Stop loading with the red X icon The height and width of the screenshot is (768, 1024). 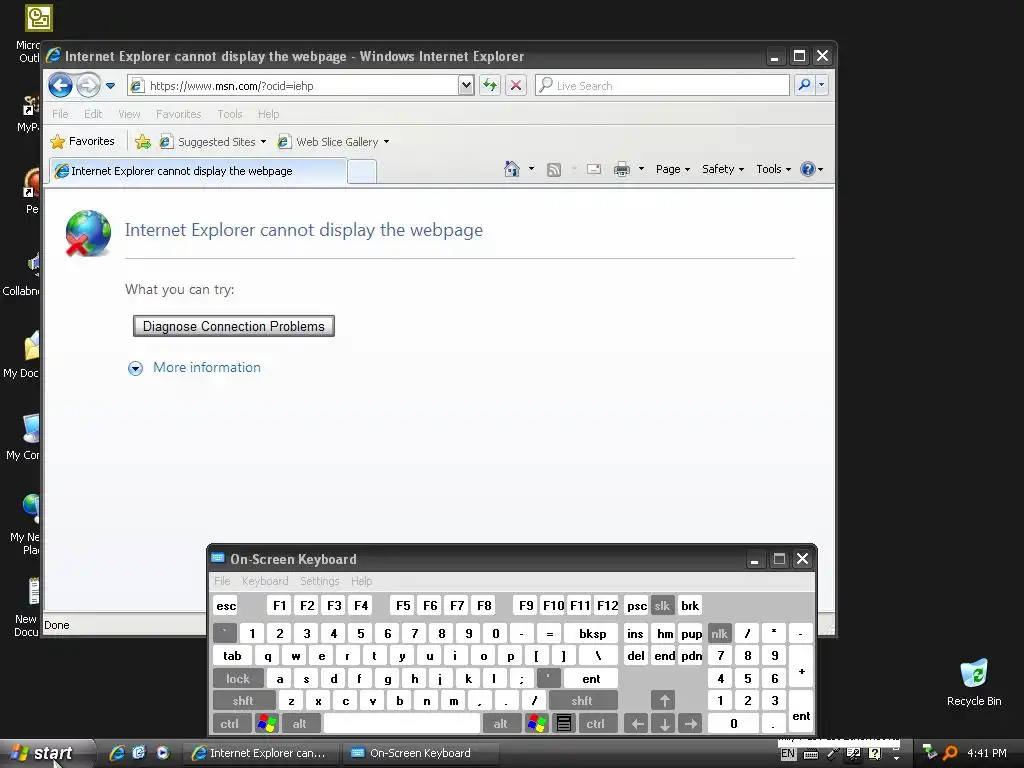pos(516,85)
